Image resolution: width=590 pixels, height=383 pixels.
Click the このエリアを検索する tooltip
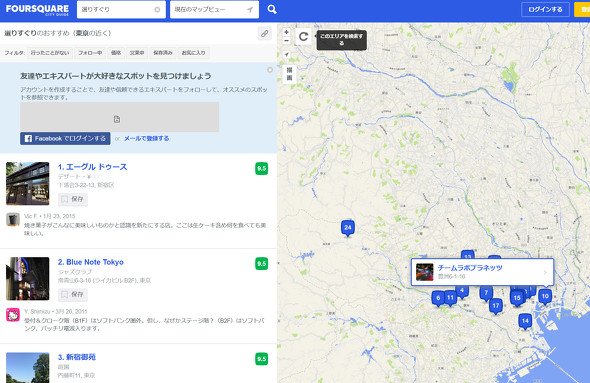[341, 40]
